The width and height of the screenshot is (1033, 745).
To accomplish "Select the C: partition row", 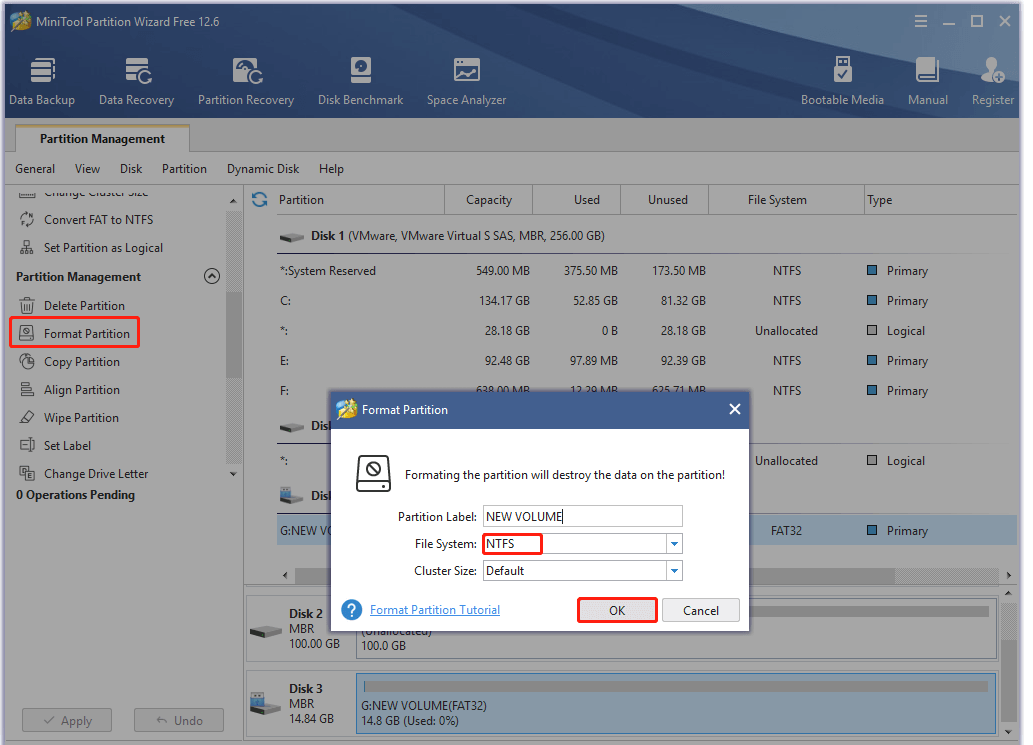I will coord(647,301).
